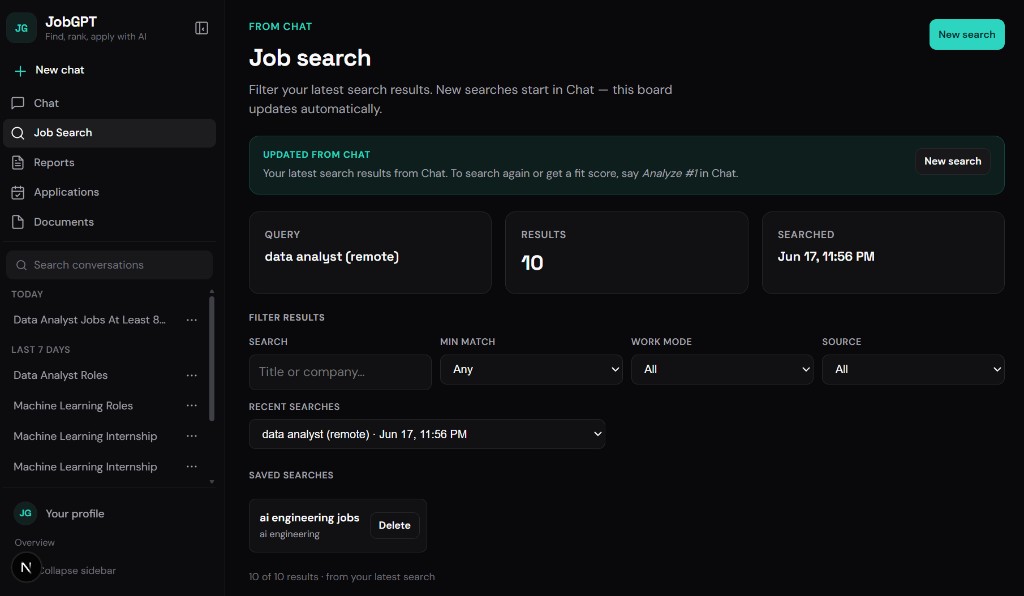Click the Chat speech bubble icon

[x=18, y=103]
